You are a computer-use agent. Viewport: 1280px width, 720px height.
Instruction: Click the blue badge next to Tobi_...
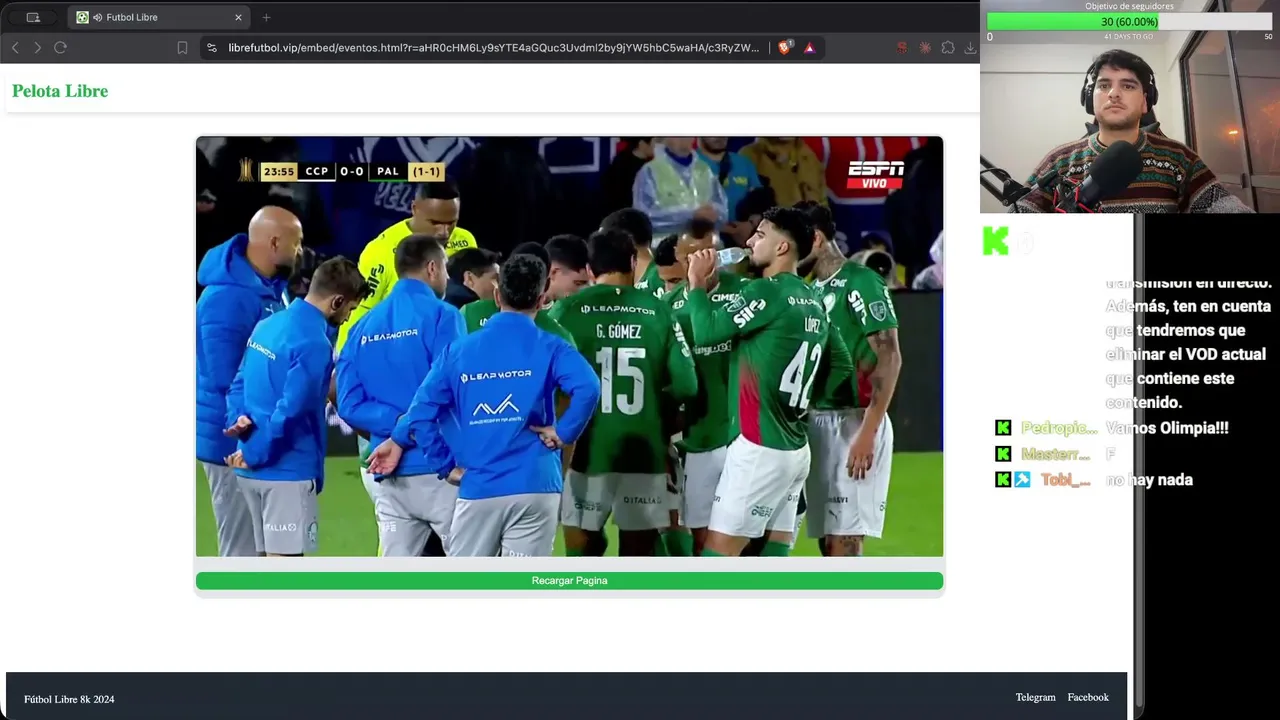tap(1022, 480)
